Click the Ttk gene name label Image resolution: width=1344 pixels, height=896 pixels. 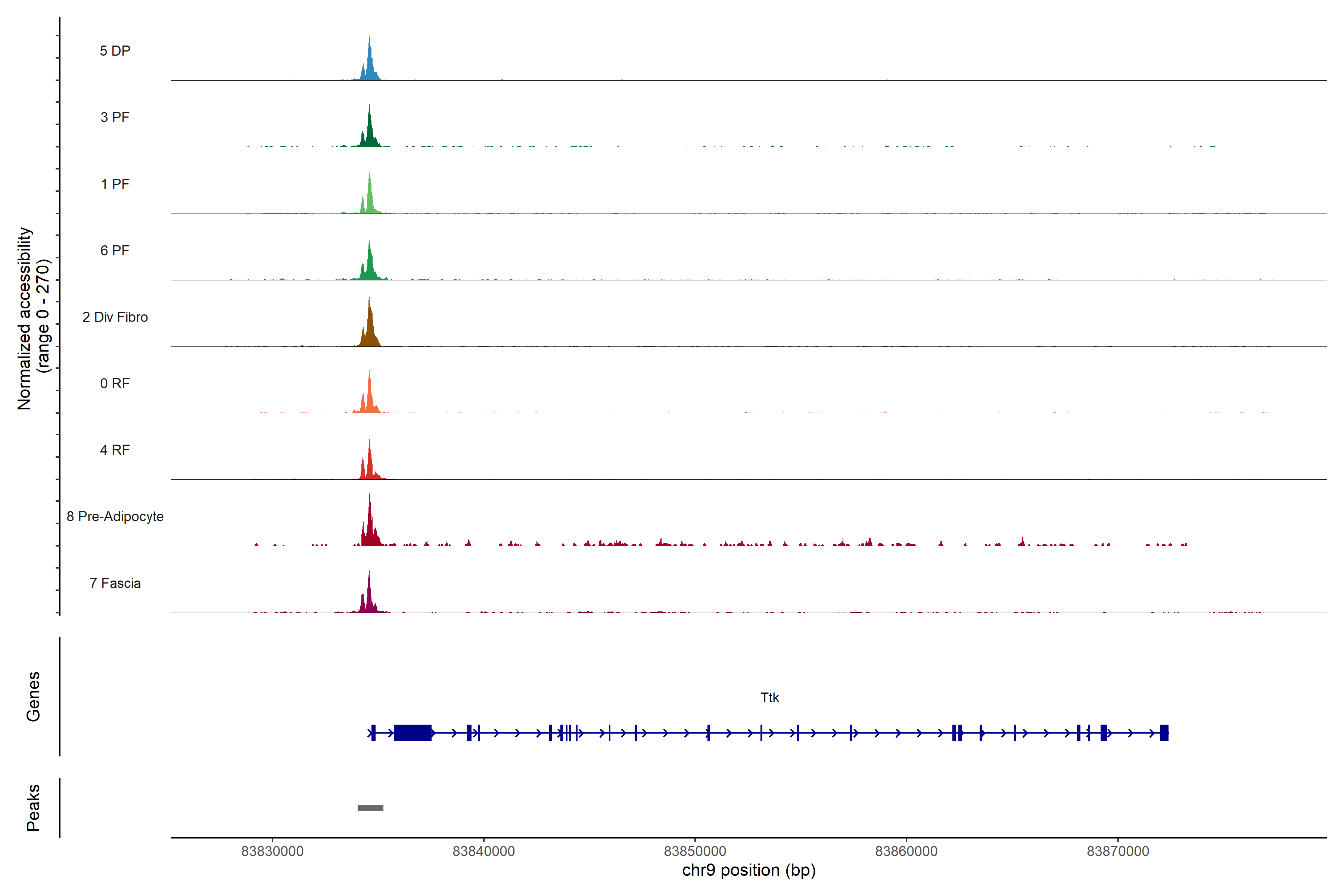click(770, 697)
